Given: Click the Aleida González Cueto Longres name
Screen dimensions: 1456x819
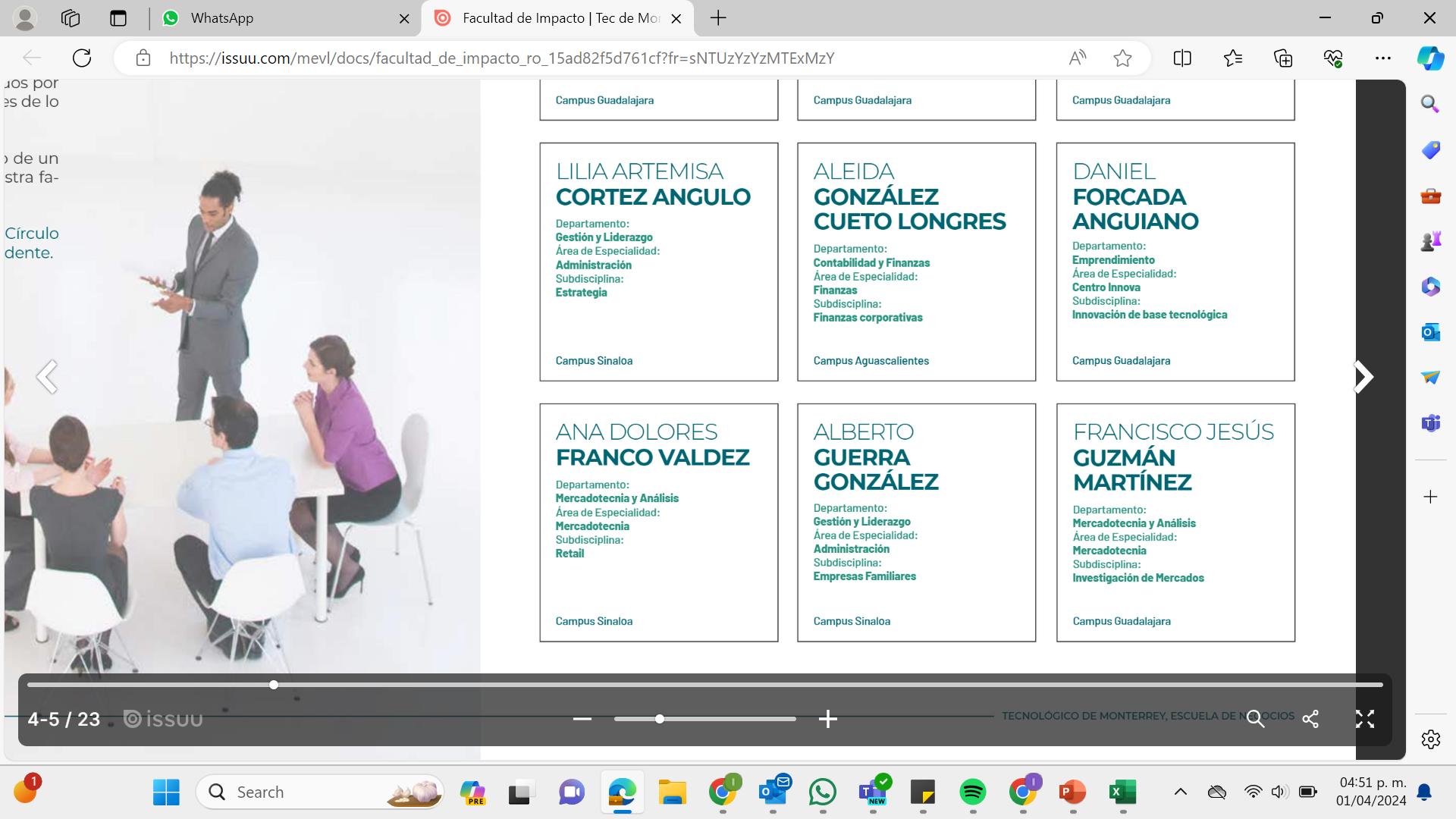Looking at the screenshot, I should 909,196.
